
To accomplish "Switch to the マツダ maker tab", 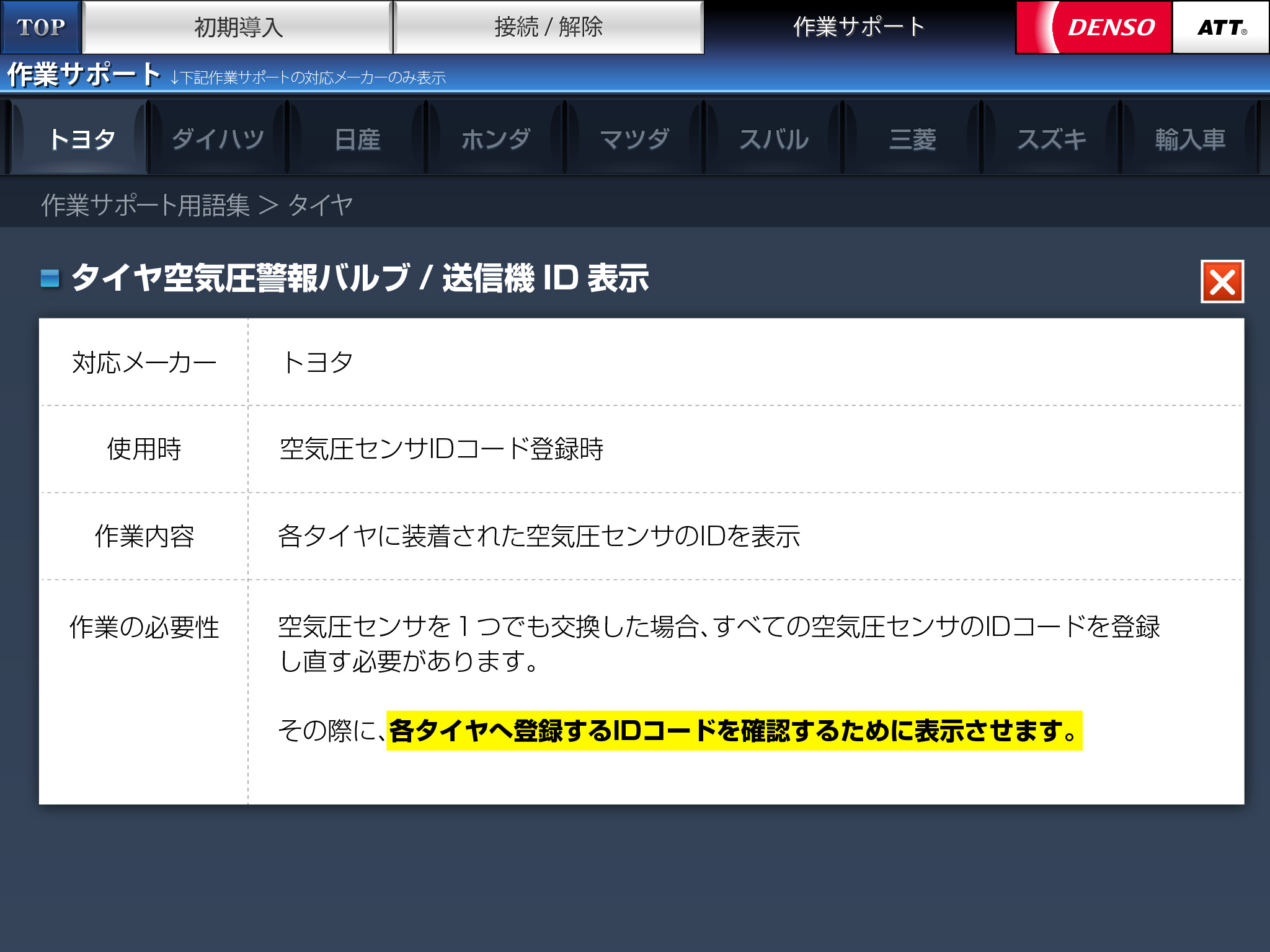I will pos(635,139).
